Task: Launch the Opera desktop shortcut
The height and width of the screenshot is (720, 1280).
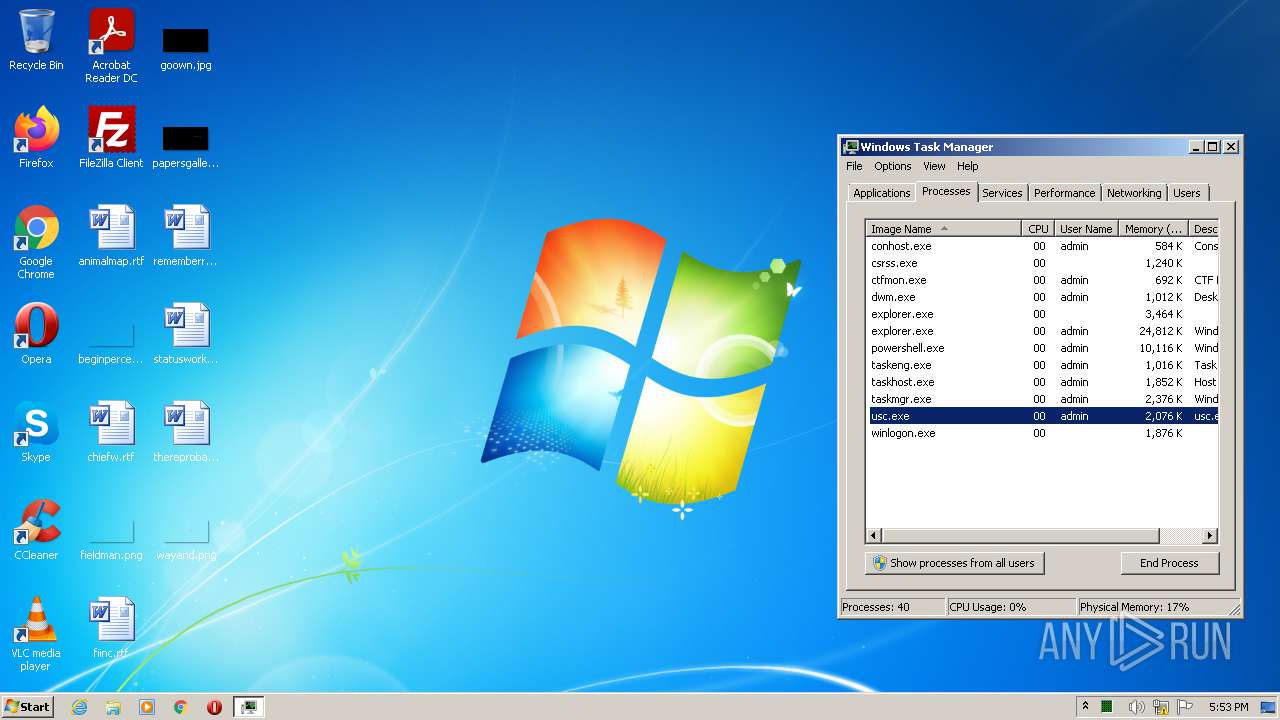Action: (36, 334)
